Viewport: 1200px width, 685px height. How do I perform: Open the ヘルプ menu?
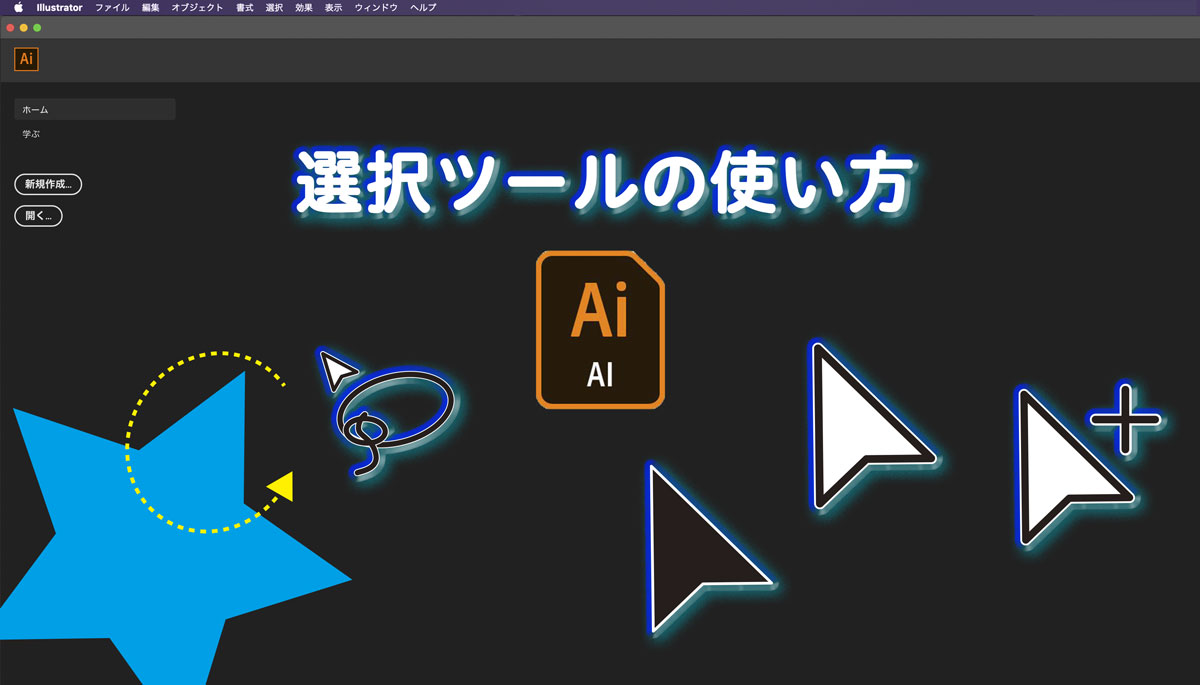click(x=421, y=7)
